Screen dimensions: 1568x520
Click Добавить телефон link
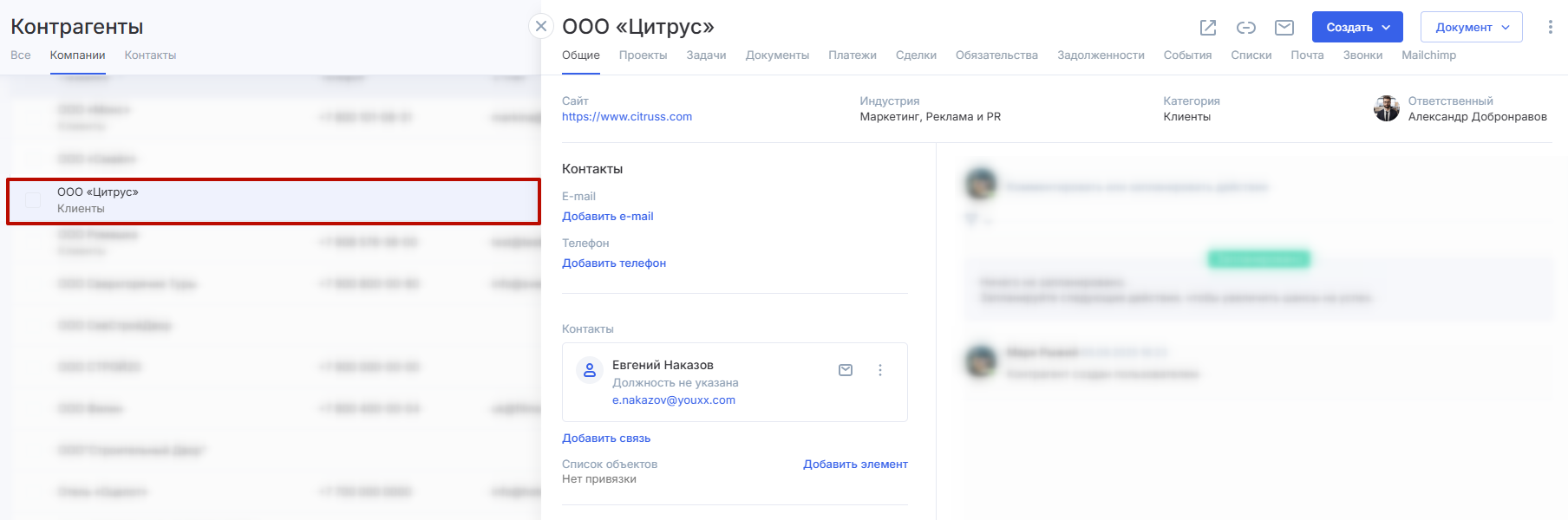tap(614, 263)
